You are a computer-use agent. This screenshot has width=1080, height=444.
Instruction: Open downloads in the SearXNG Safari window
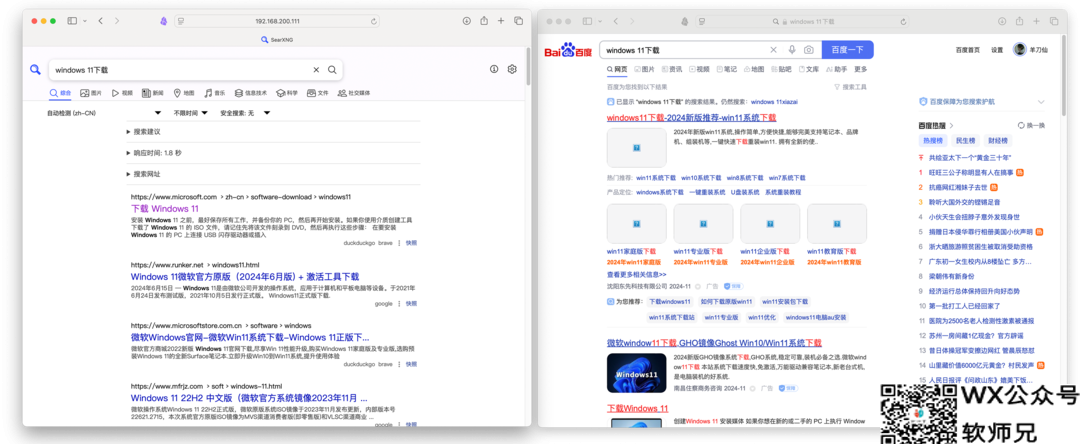(x=466, y=21)
